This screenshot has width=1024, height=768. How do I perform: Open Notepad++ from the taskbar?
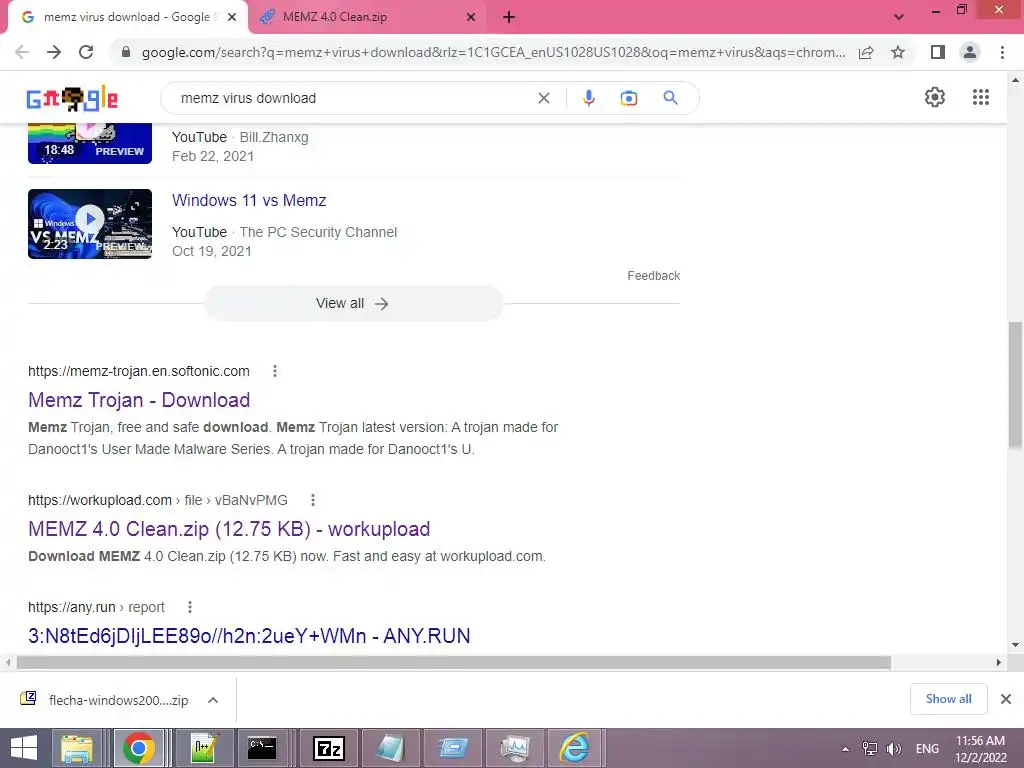click(x=204, y=748)
